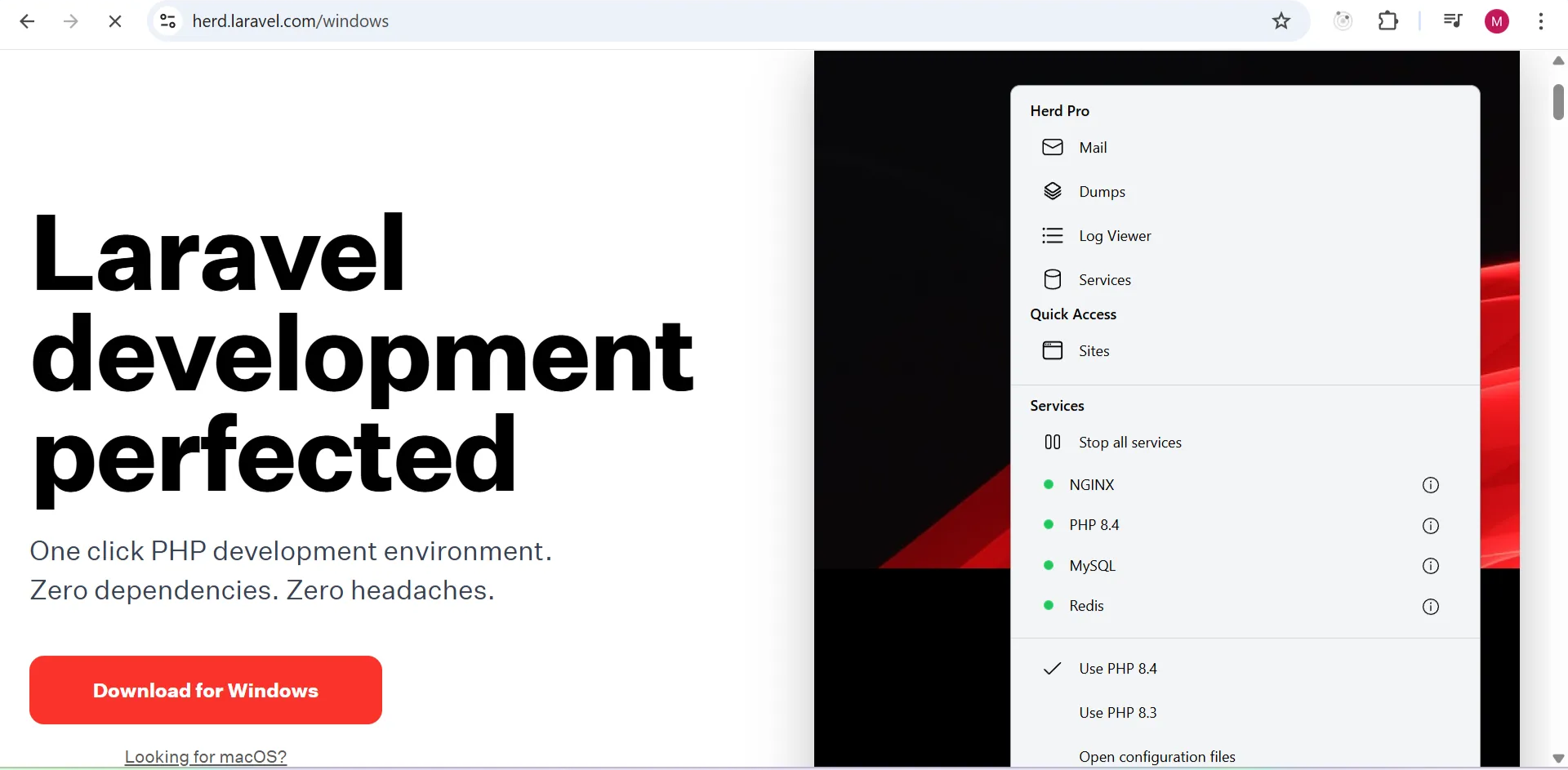Stop loading the page

[115, 22]
